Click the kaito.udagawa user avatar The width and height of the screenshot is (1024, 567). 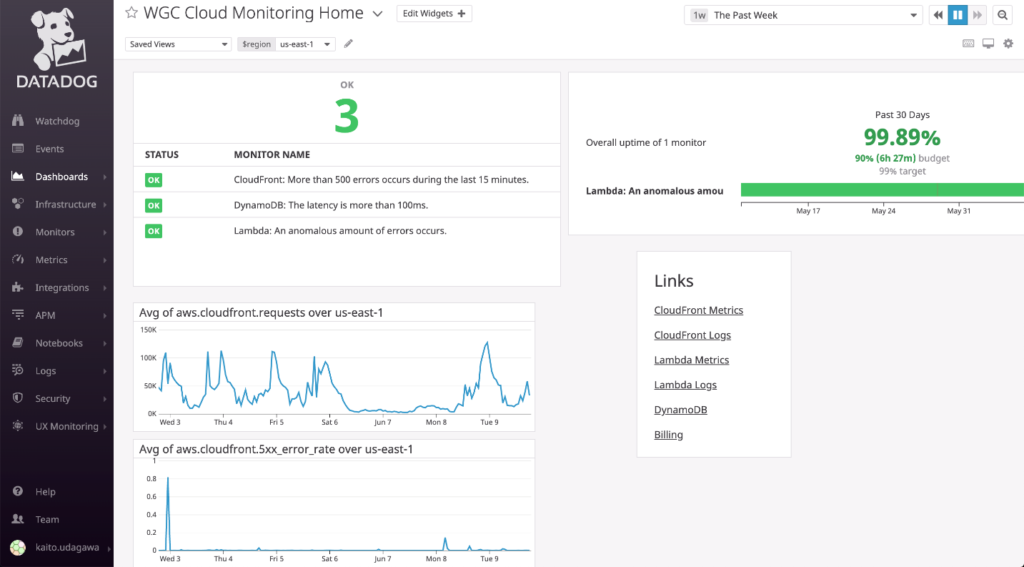coord(18,547)
